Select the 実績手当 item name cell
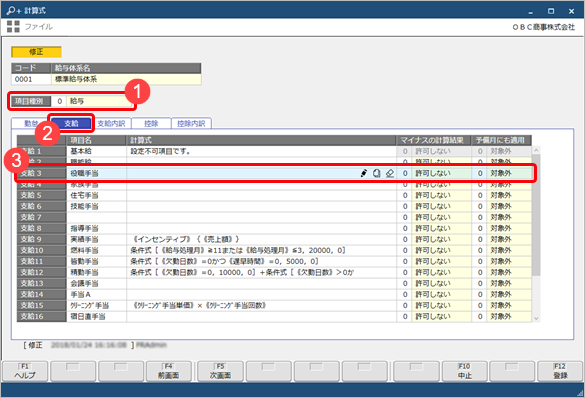585x398 pixels. [x=96, y=239]
